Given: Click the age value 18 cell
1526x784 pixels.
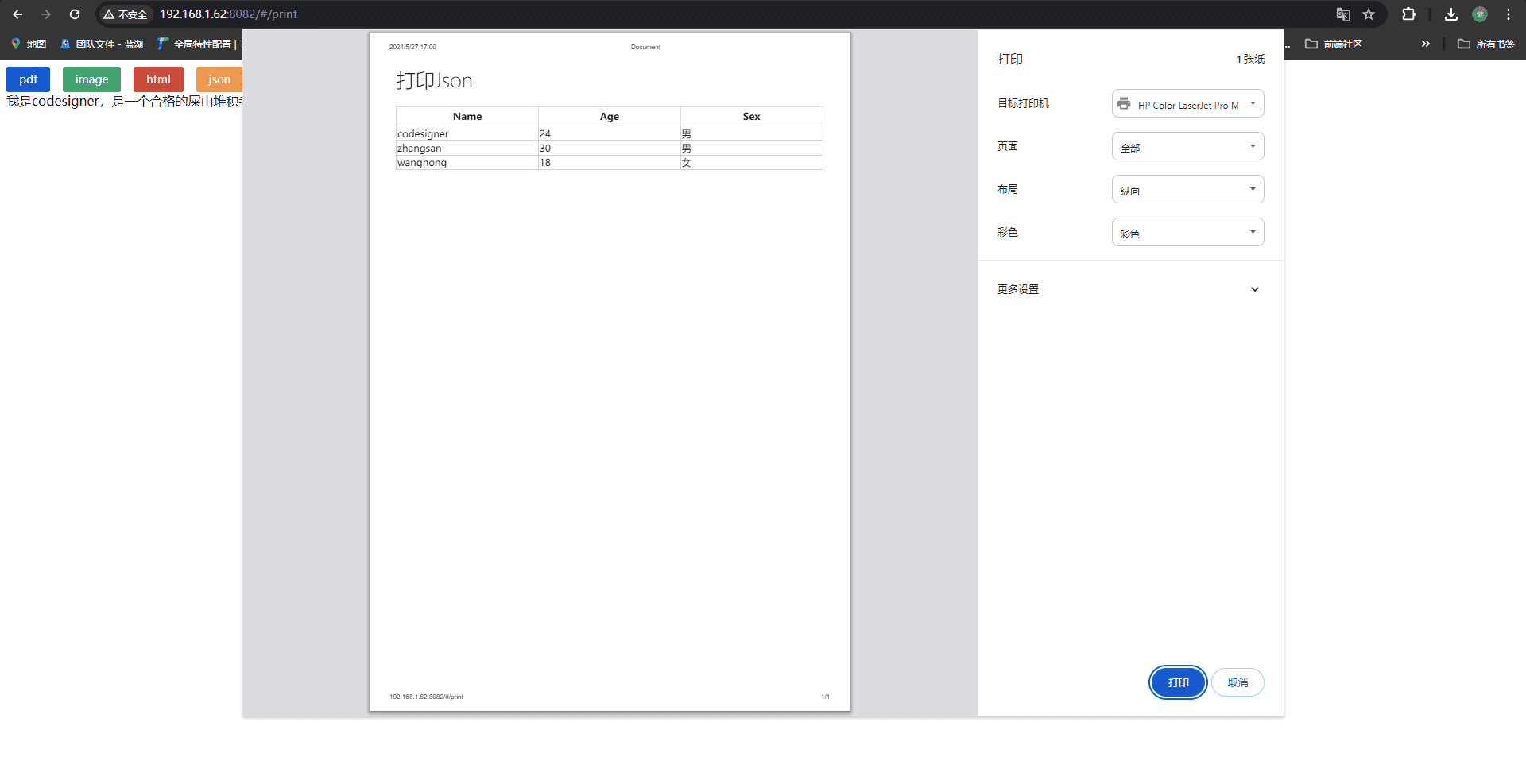Looking at the screenshot, I should coord(610,163).
